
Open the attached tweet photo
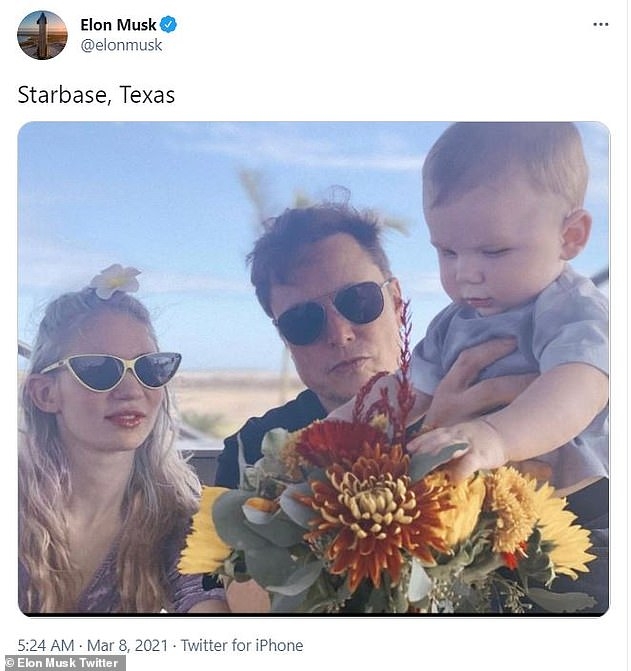tap(314, 369)
